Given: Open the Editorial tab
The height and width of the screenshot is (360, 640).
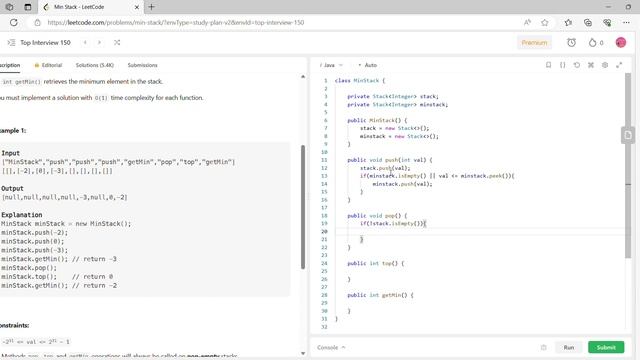Looking at the screenshot, I should (x=48, y=65).
